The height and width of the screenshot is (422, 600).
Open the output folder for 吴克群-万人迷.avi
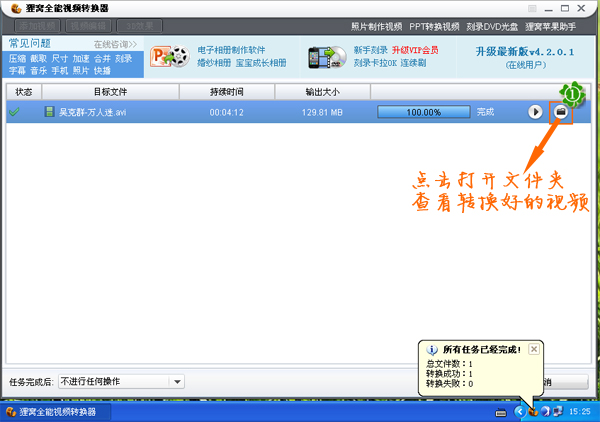[561, 112]
